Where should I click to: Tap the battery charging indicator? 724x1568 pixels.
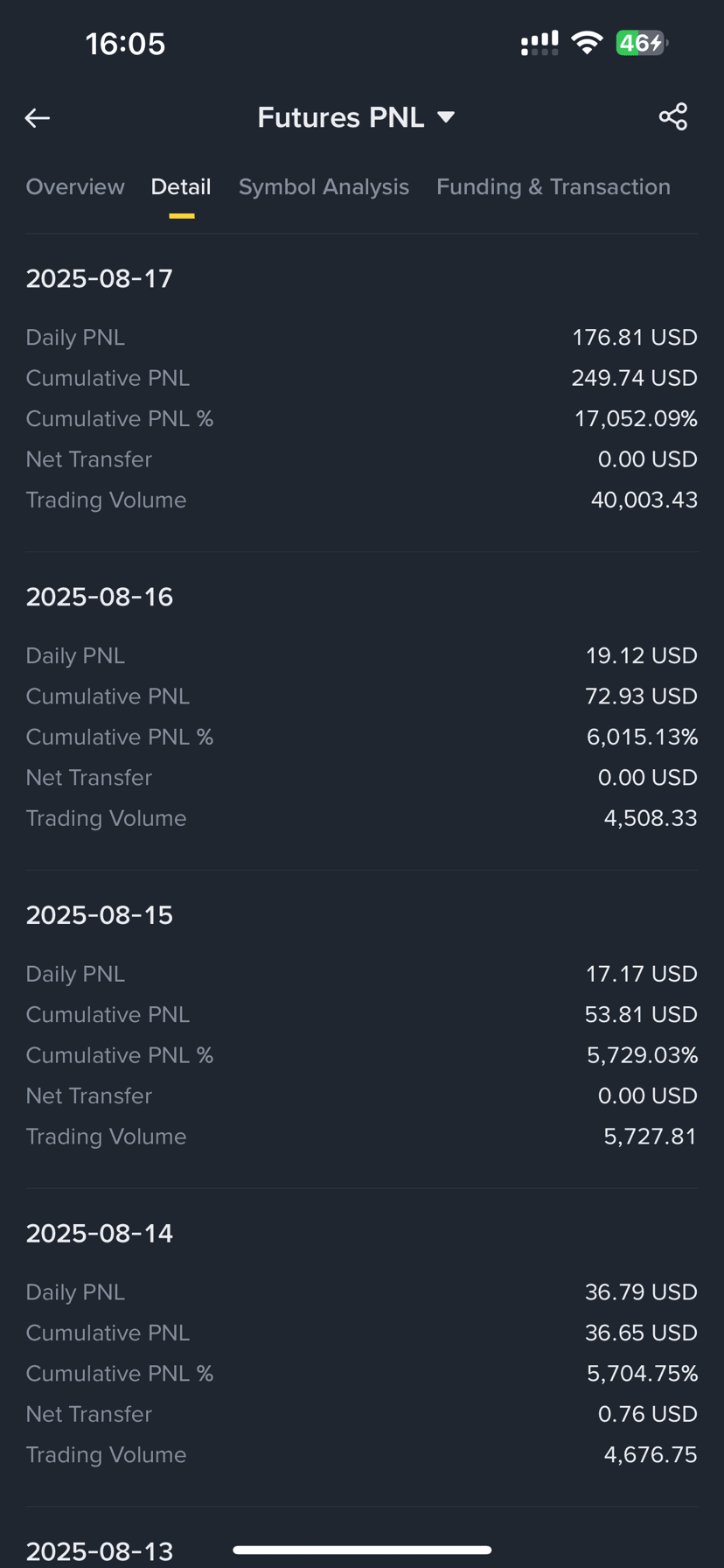[x=642, y=43]
